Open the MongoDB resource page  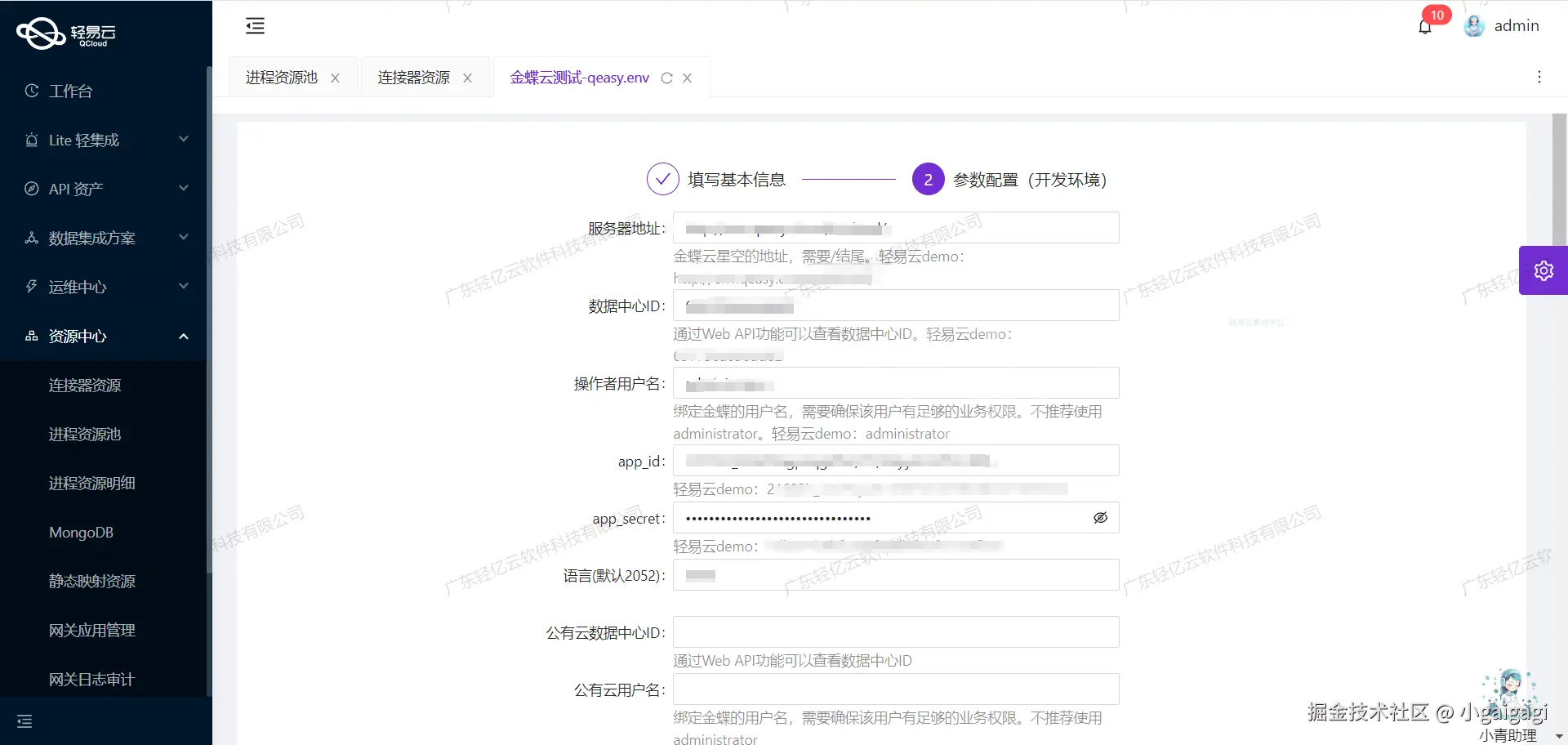pyautogui.click(x=81, y=532)
